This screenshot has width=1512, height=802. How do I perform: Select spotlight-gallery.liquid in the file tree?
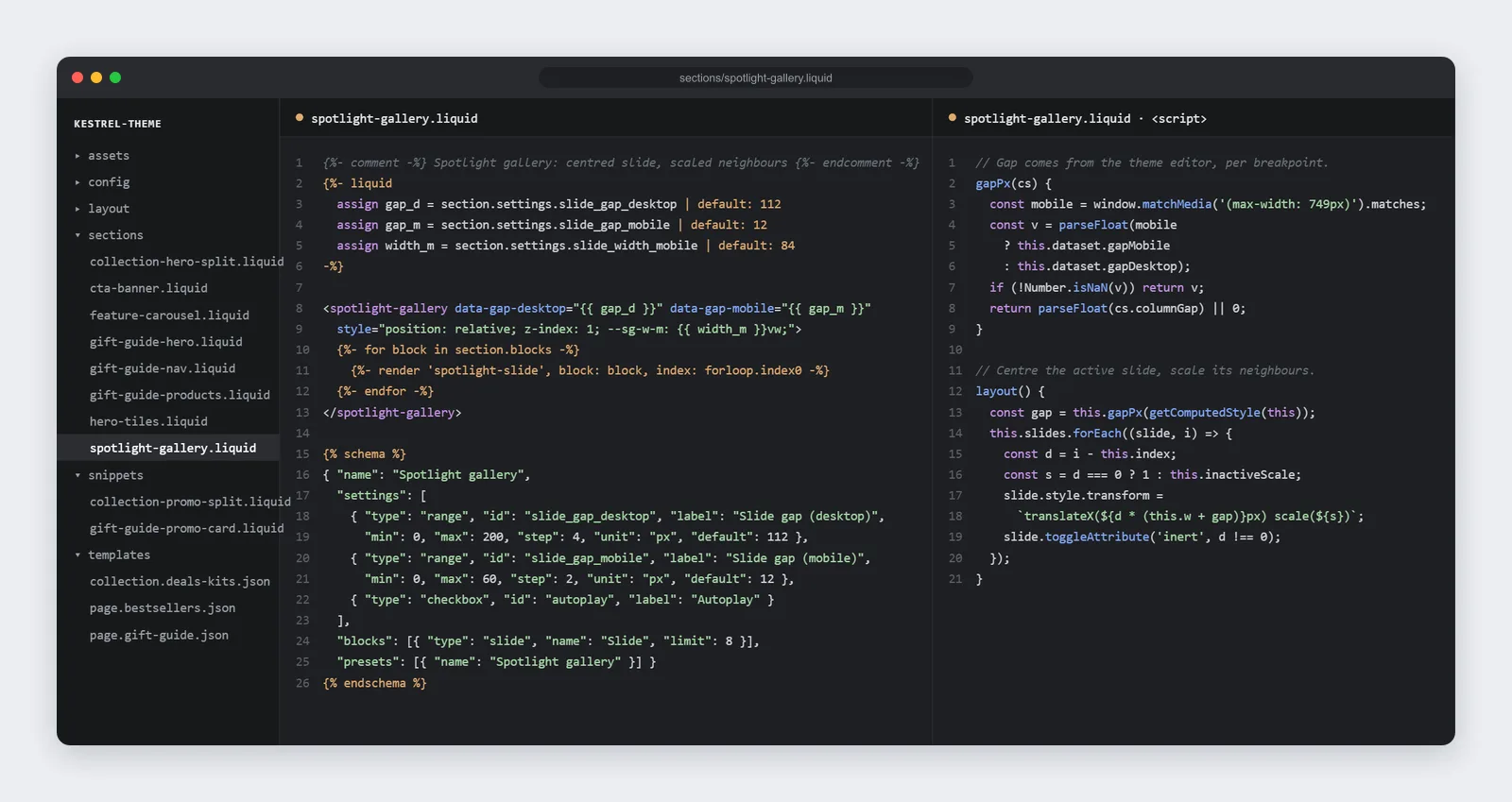click(x=168, y=448)
